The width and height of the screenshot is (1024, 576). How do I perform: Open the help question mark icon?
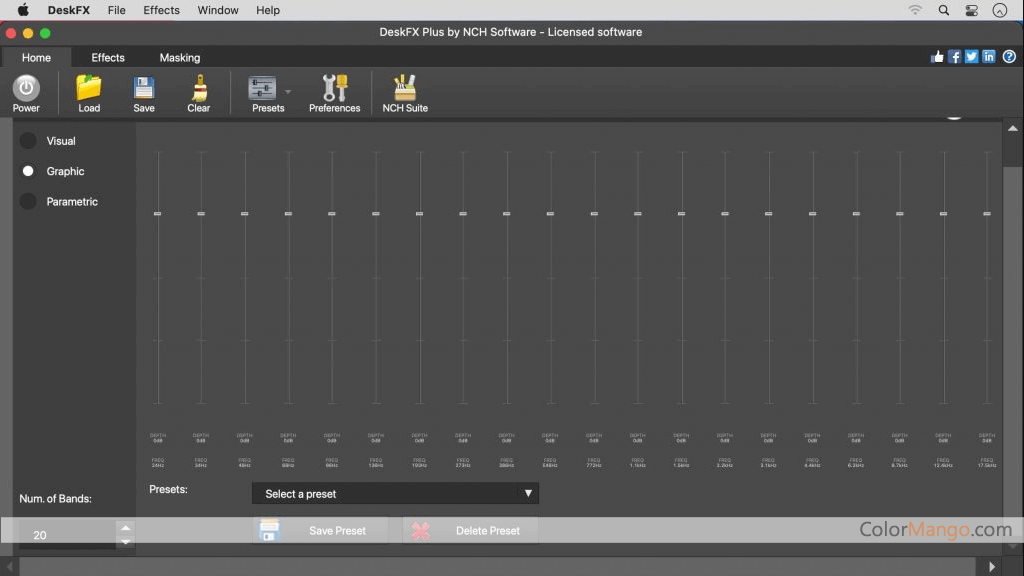coord(1010,57)
